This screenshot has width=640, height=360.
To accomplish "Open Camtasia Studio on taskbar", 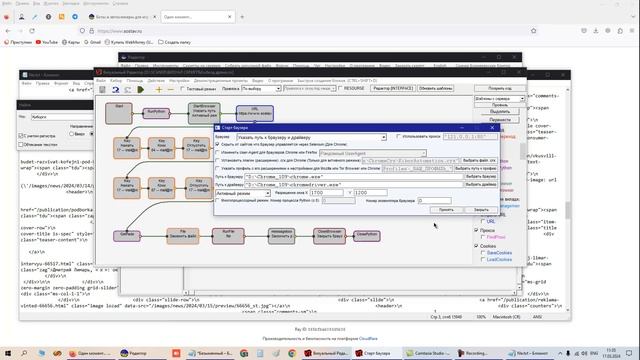I will pos(429,353).
